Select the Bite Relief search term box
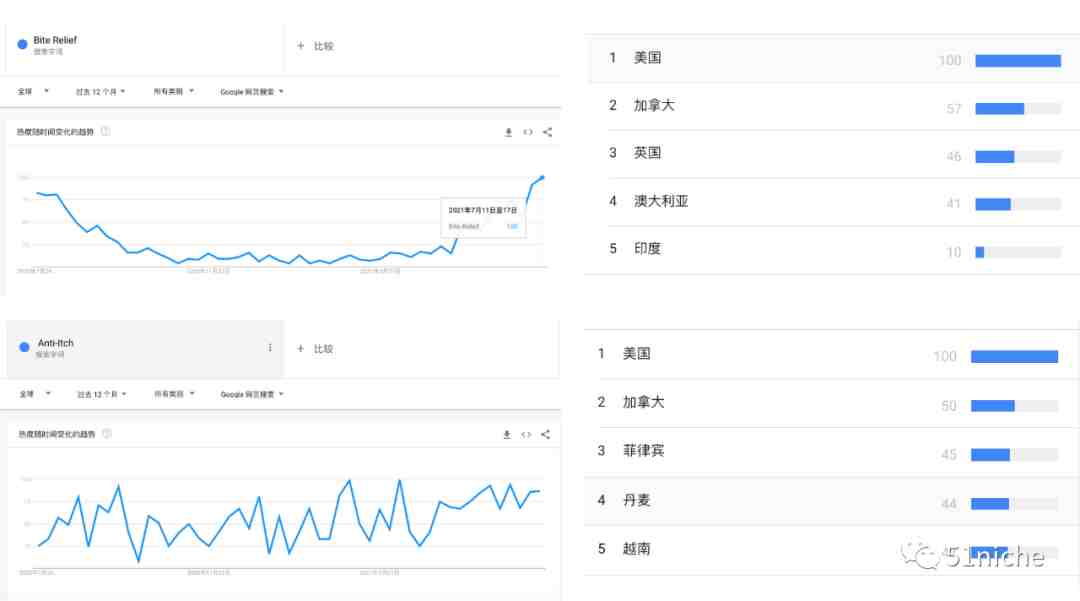 click(145, 46)
